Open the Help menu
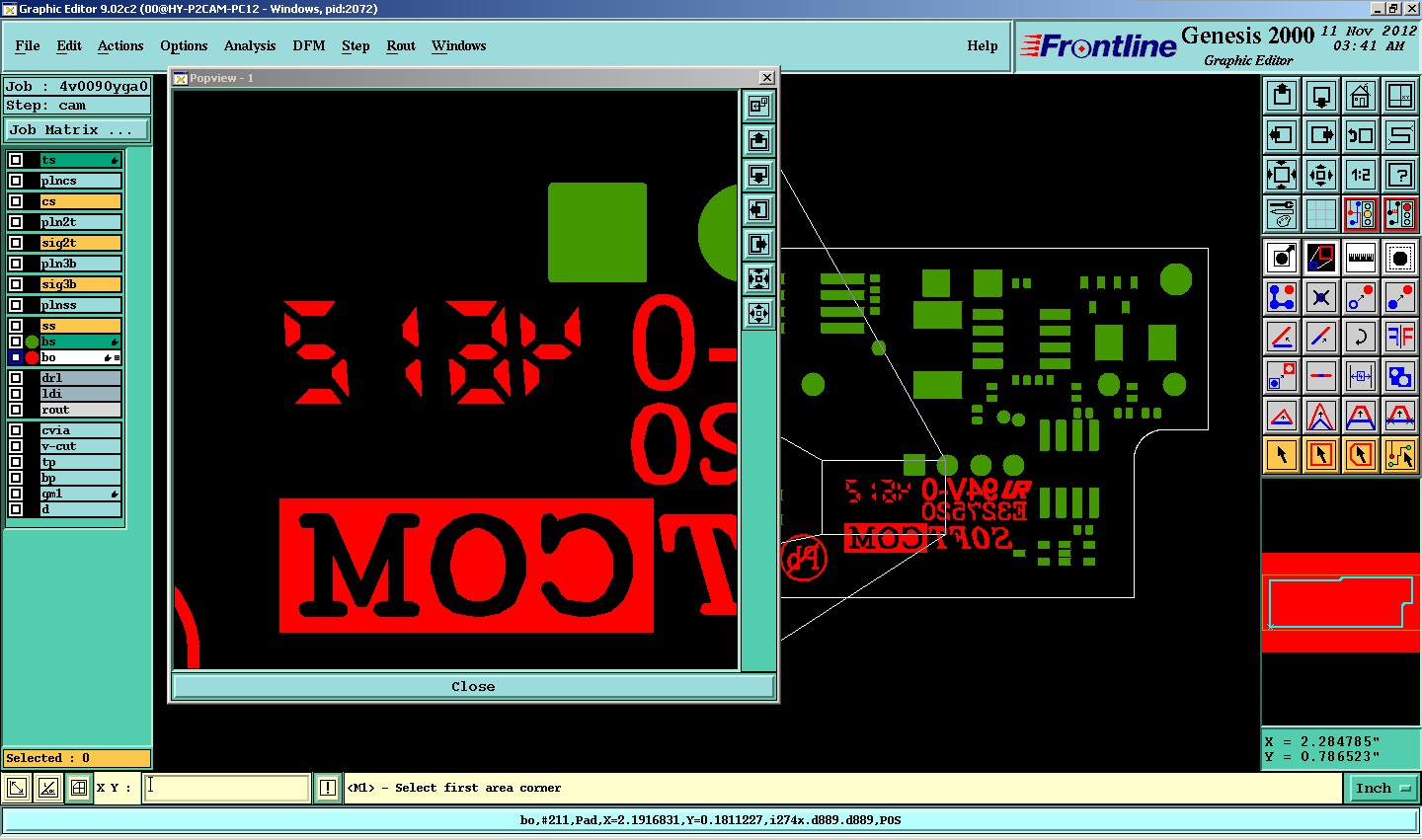The height and width of the screenshot is (840, 1422). tap(983, 45)
